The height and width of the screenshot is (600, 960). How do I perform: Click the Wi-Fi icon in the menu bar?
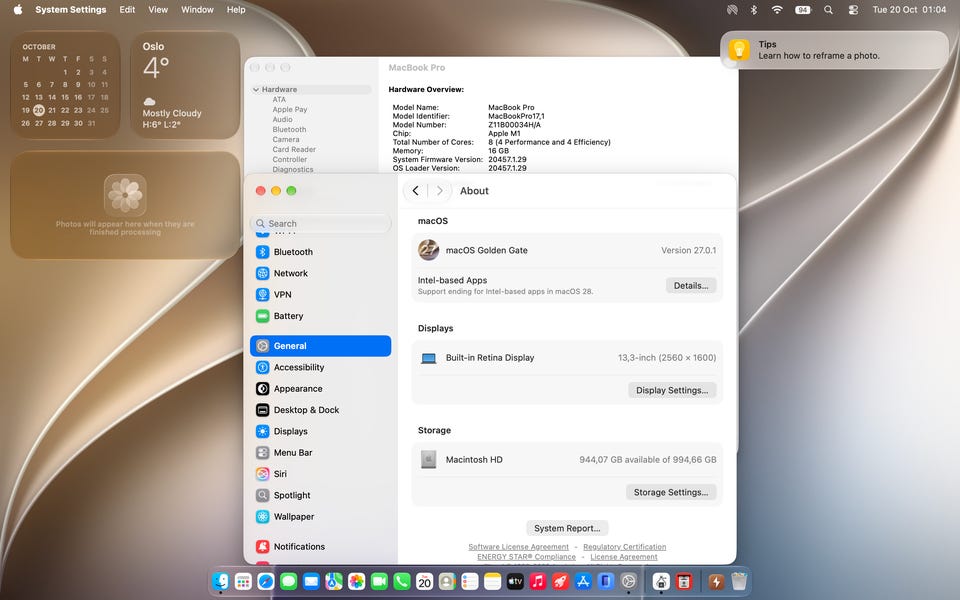[777, 10]
